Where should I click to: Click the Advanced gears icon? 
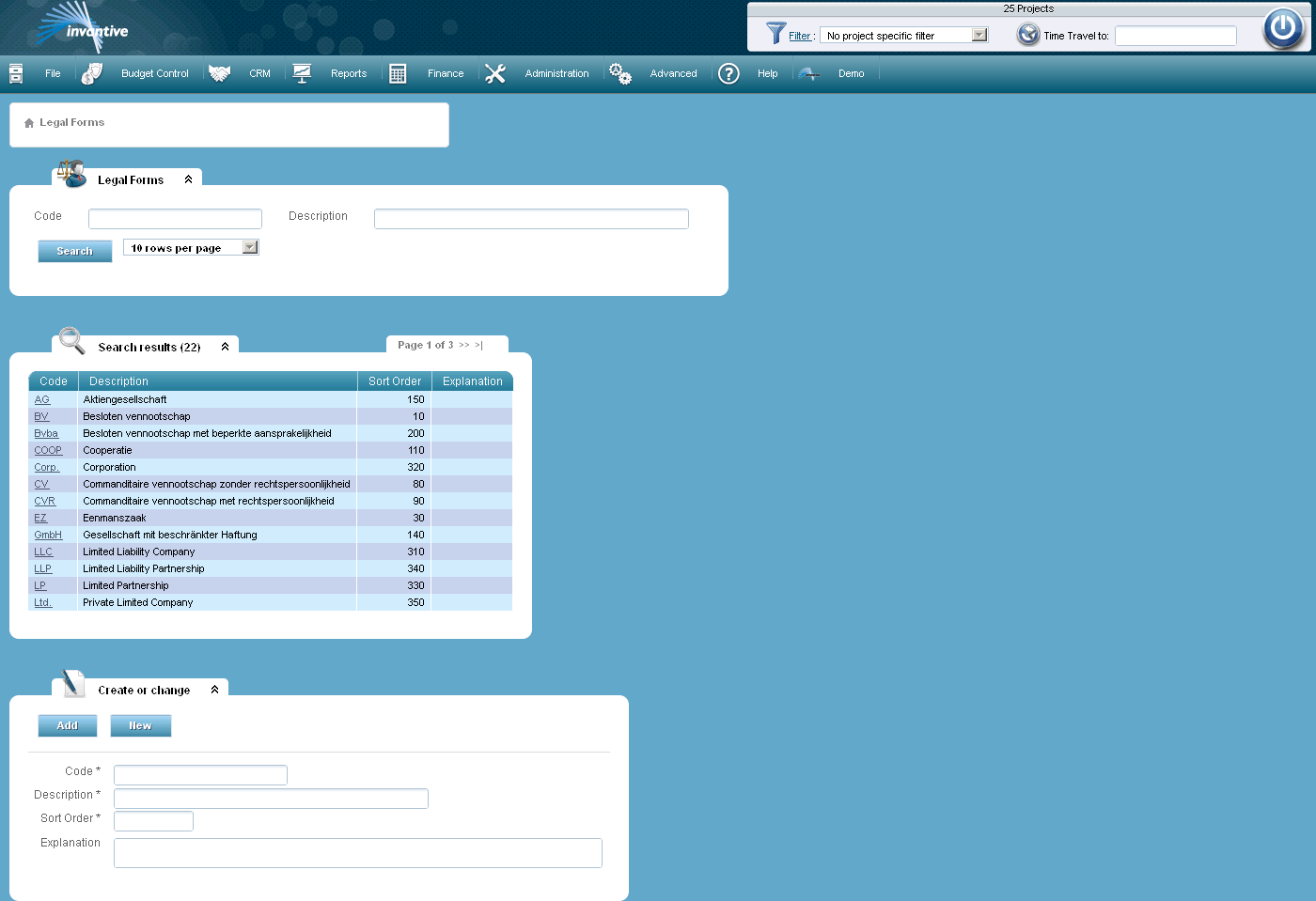click(x=620, y=73)
